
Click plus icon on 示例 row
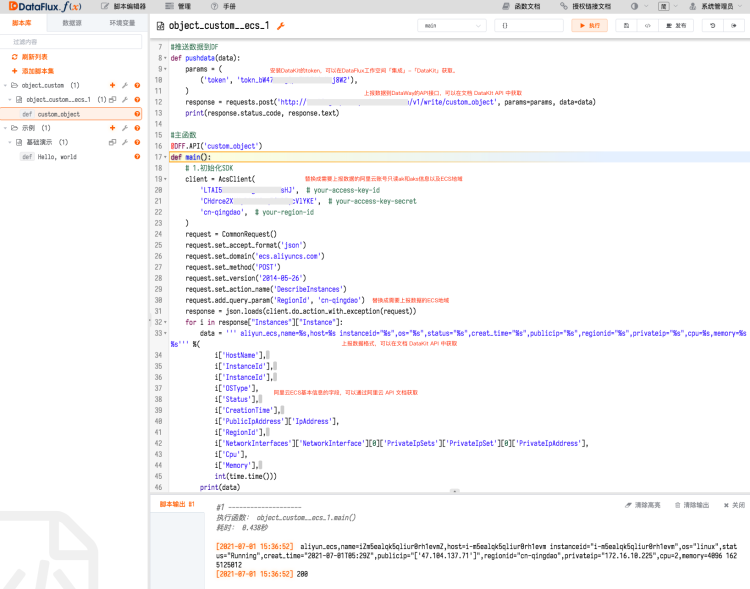coord(112,128)
